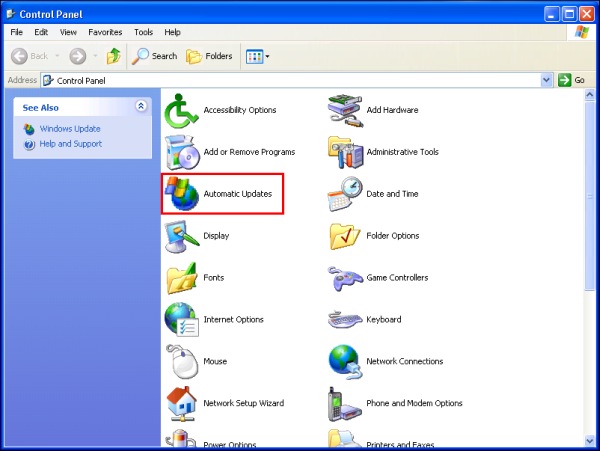Expand the Views dropdown arrow
This screenshot has width=600, height=451.
point(267,57)
